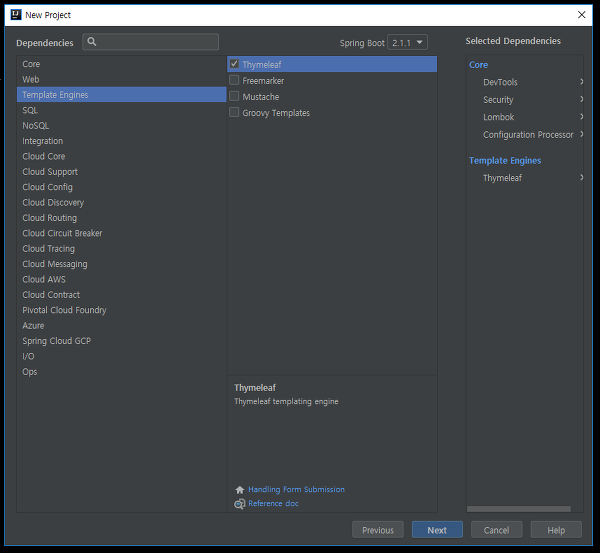Click the Groovy Templates label
This screenshot has width=600, height=553.
[276, 113]
